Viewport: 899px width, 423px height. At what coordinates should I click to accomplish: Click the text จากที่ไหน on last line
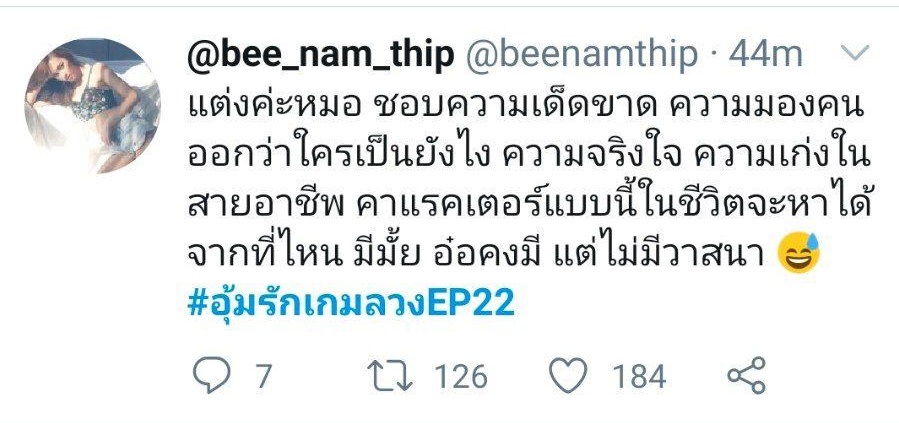(x=261, y=254)
